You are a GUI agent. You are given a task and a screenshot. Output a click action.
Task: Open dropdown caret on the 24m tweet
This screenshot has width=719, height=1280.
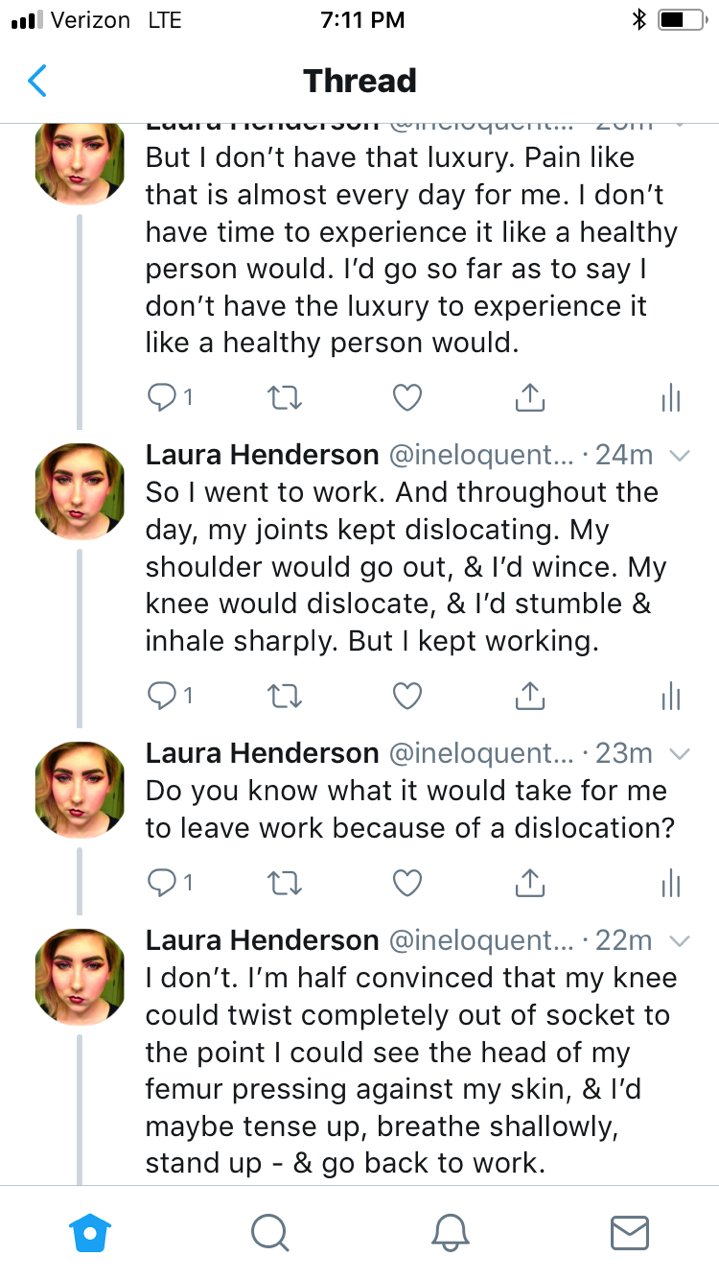coord(679,456)
